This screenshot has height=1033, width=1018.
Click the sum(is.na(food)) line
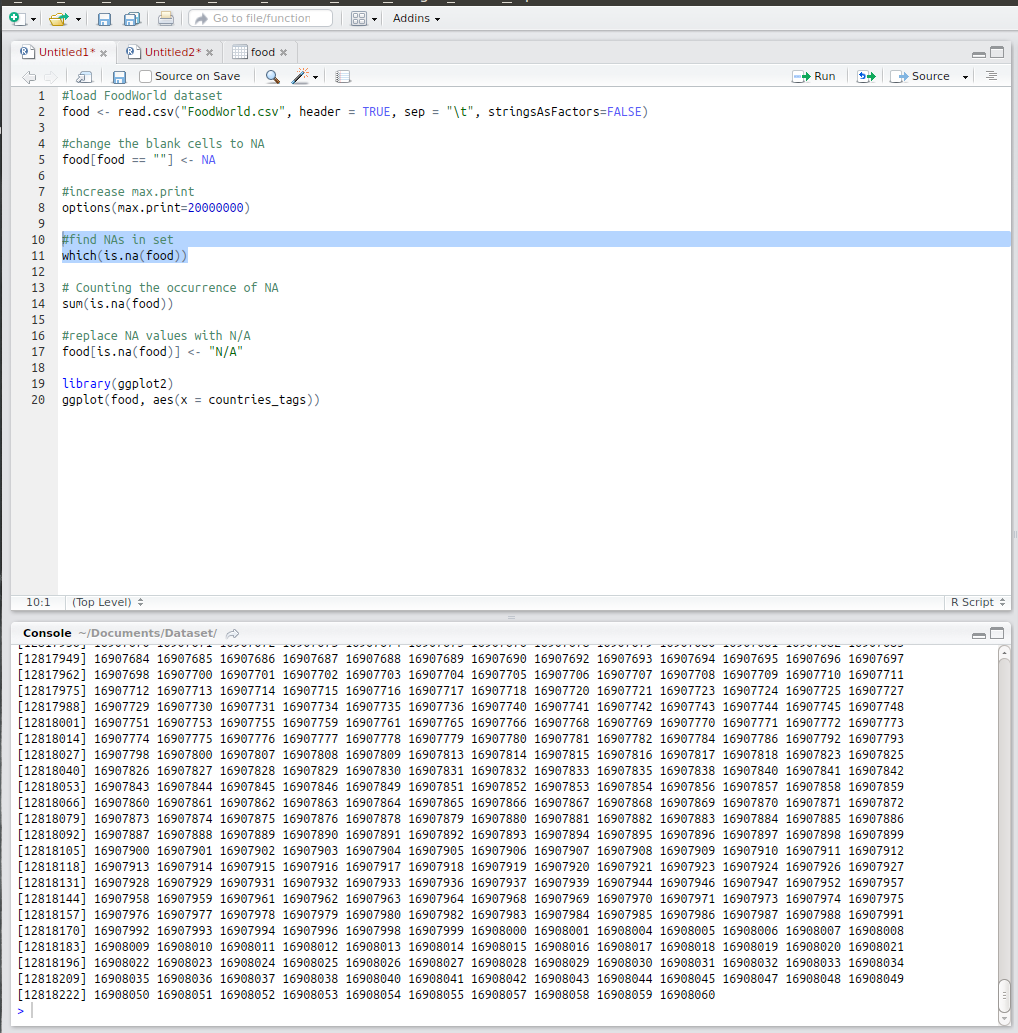118,304
